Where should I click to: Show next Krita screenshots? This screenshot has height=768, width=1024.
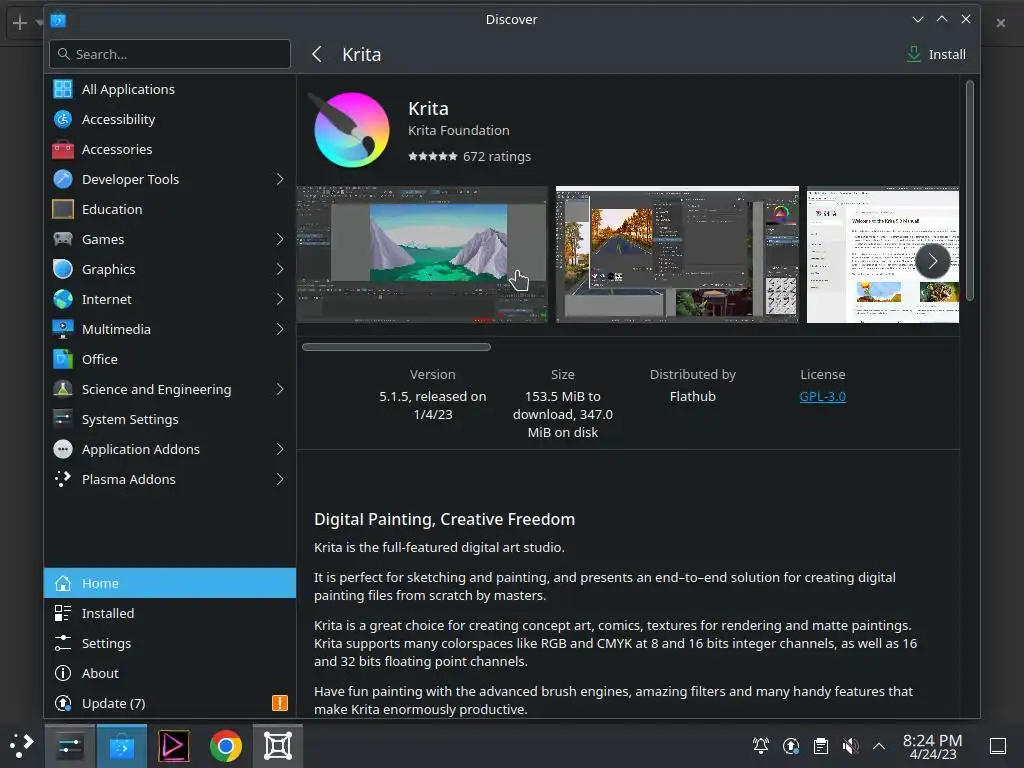click(x=933, y=261)
